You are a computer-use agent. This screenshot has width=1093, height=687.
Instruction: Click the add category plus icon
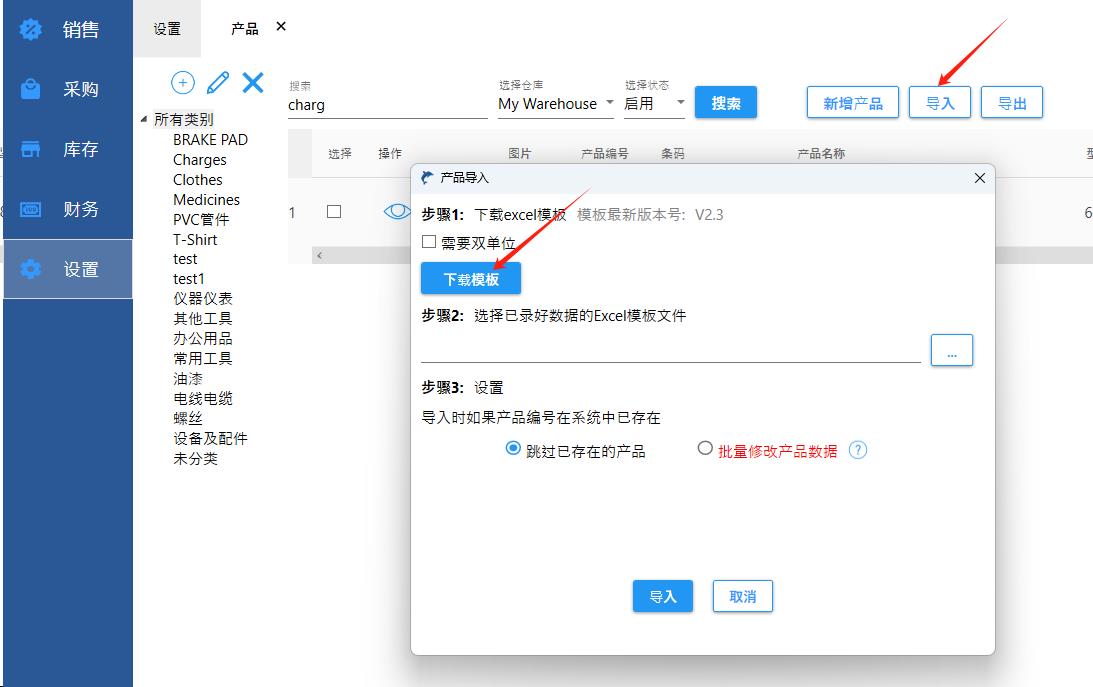point(183,82)
